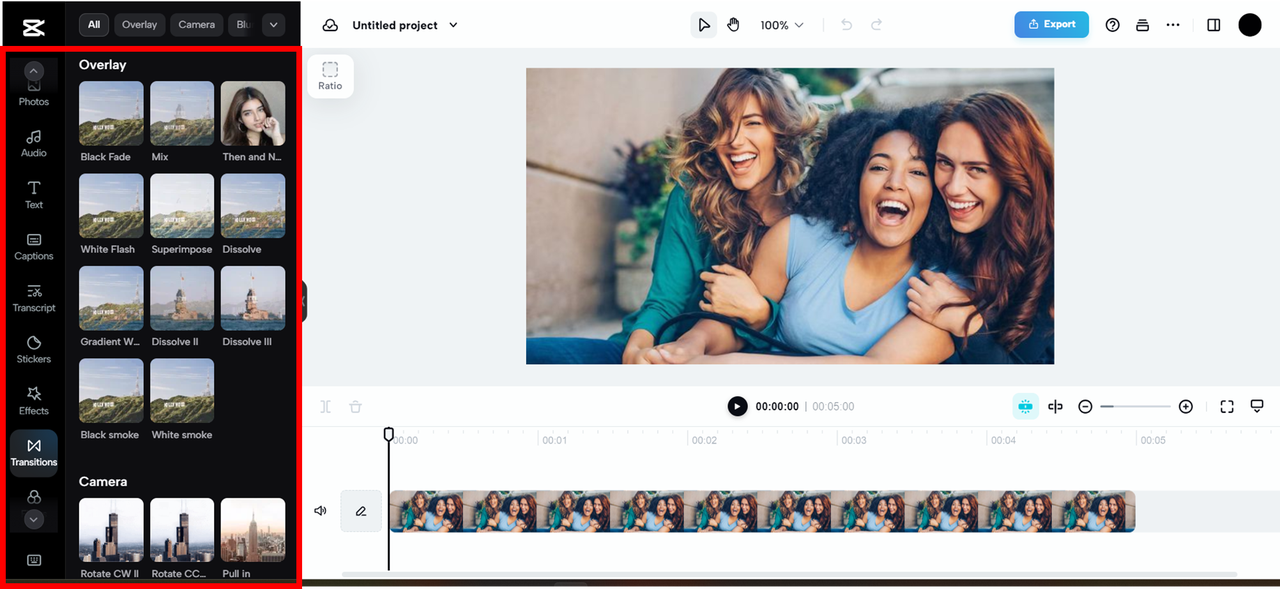Click the Export button
The image size is (1280, 589).
pos(1051,24)
